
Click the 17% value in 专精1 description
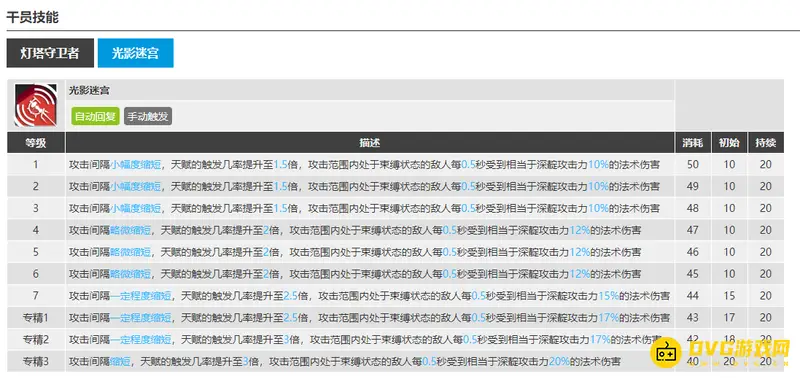608,318
